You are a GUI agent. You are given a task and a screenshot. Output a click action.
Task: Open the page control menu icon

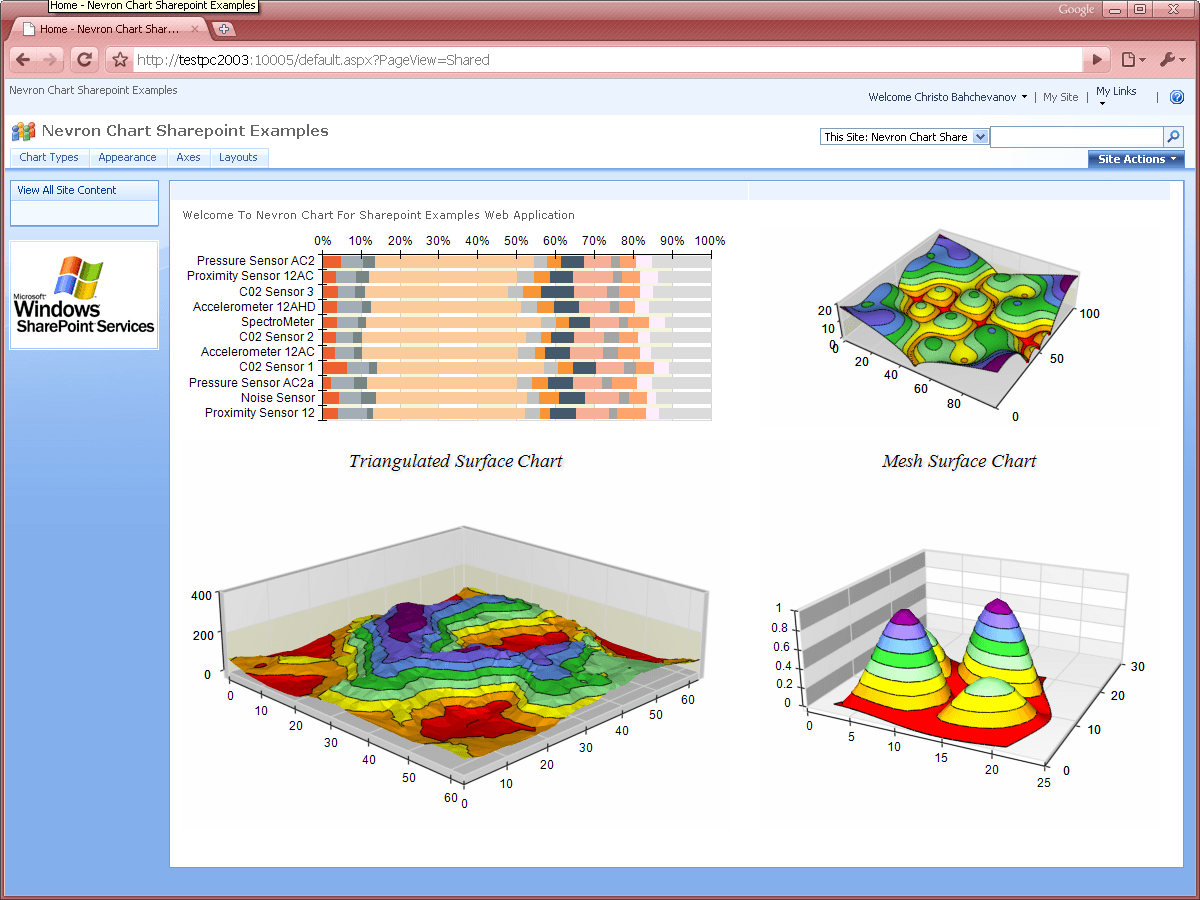pos(1133,60)
